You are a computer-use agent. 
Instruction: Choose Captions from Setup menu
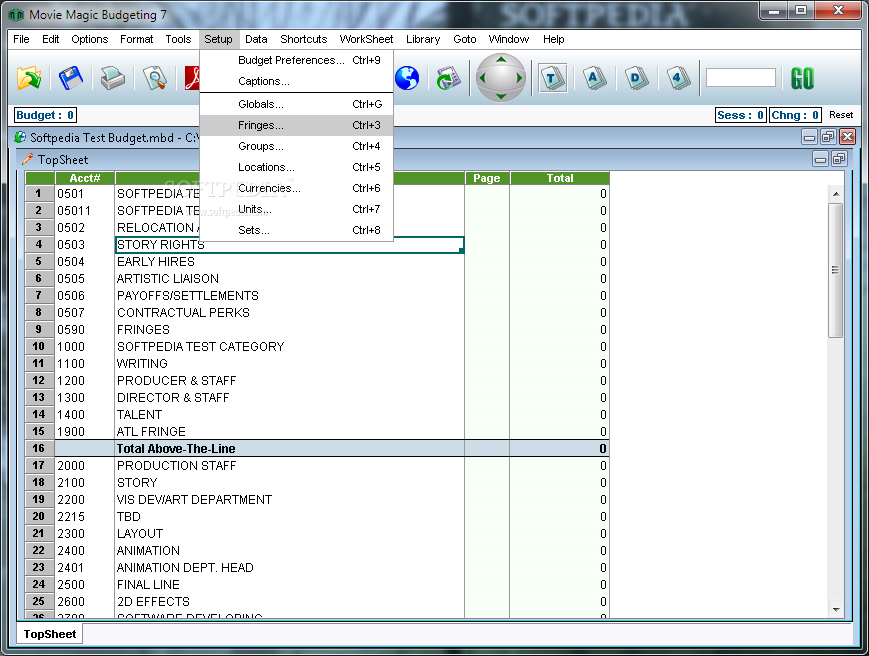point(297,81)
